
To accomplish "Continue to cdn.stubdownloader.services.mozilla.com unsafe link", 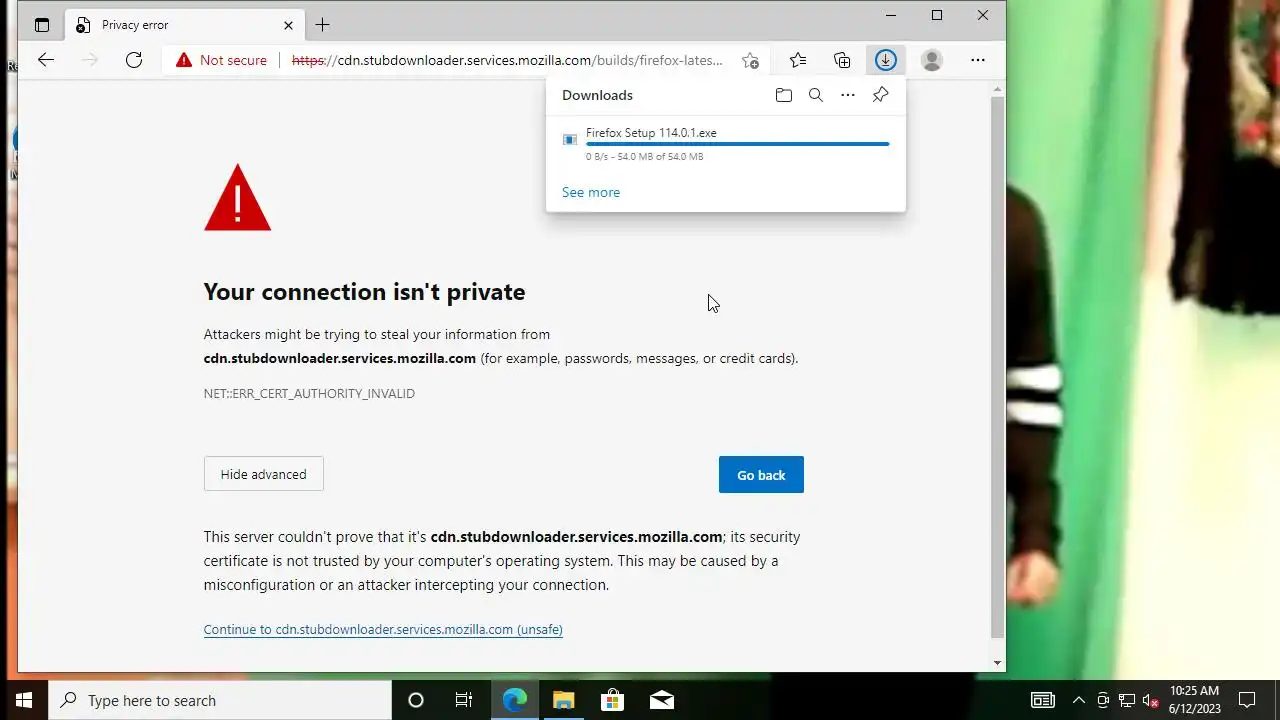I will coord(383,629).
